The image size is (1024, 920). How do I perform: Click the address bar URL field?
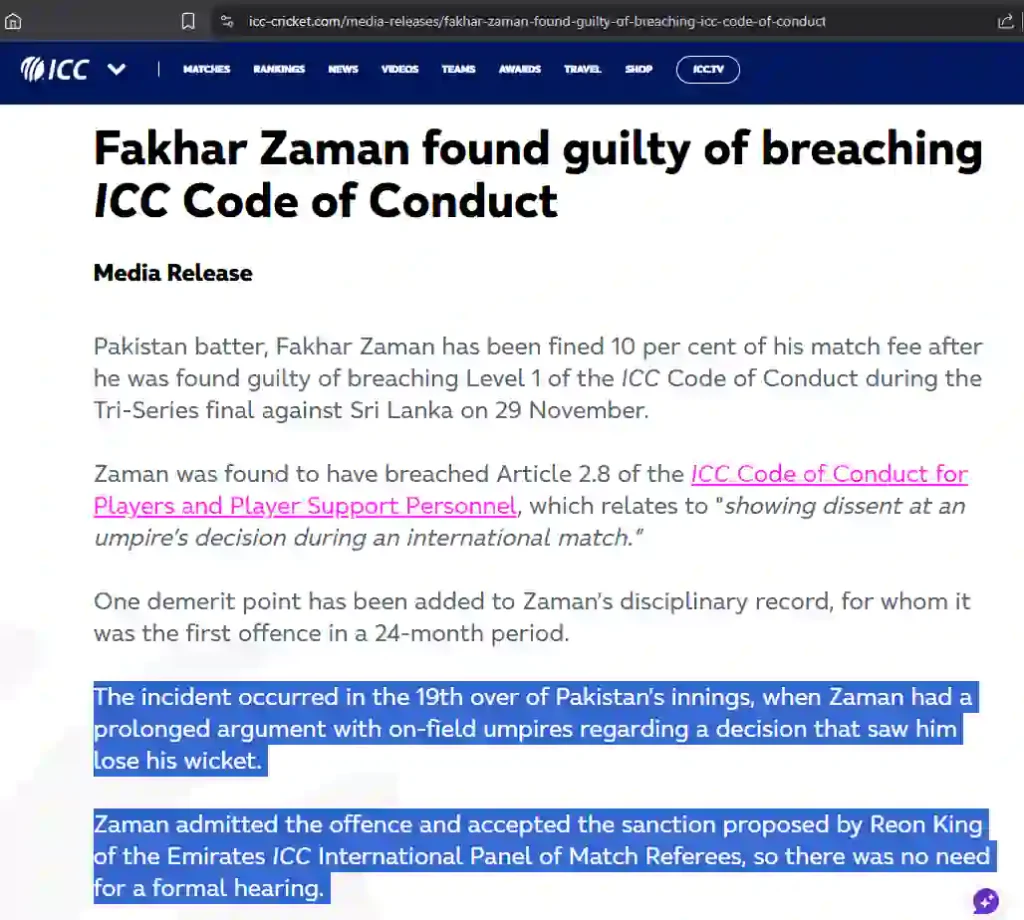point(537,21)
